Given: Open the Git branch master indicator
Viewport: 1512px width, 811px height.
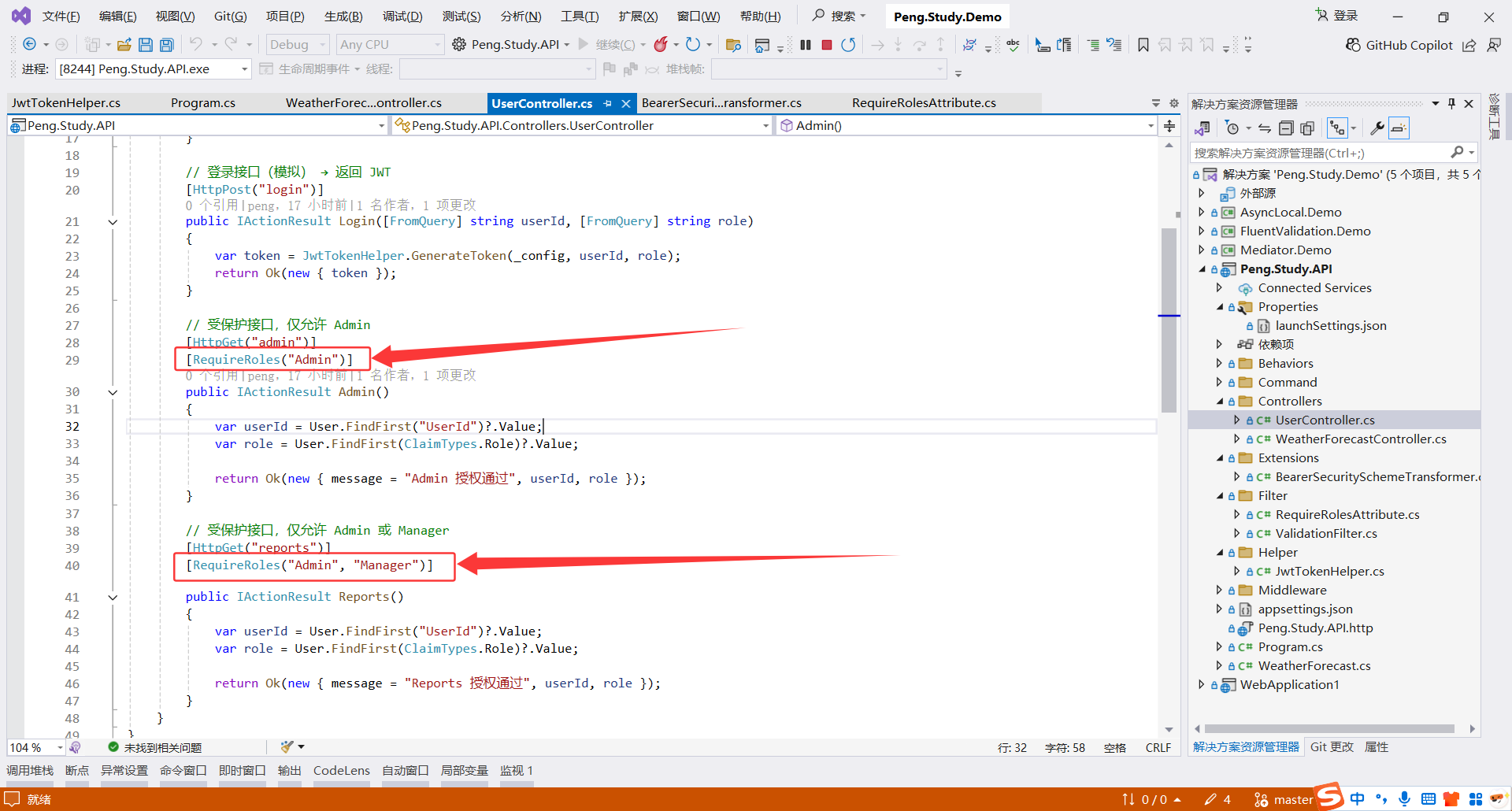Looking at the screenshot, I should click(x=1284, y=799).
